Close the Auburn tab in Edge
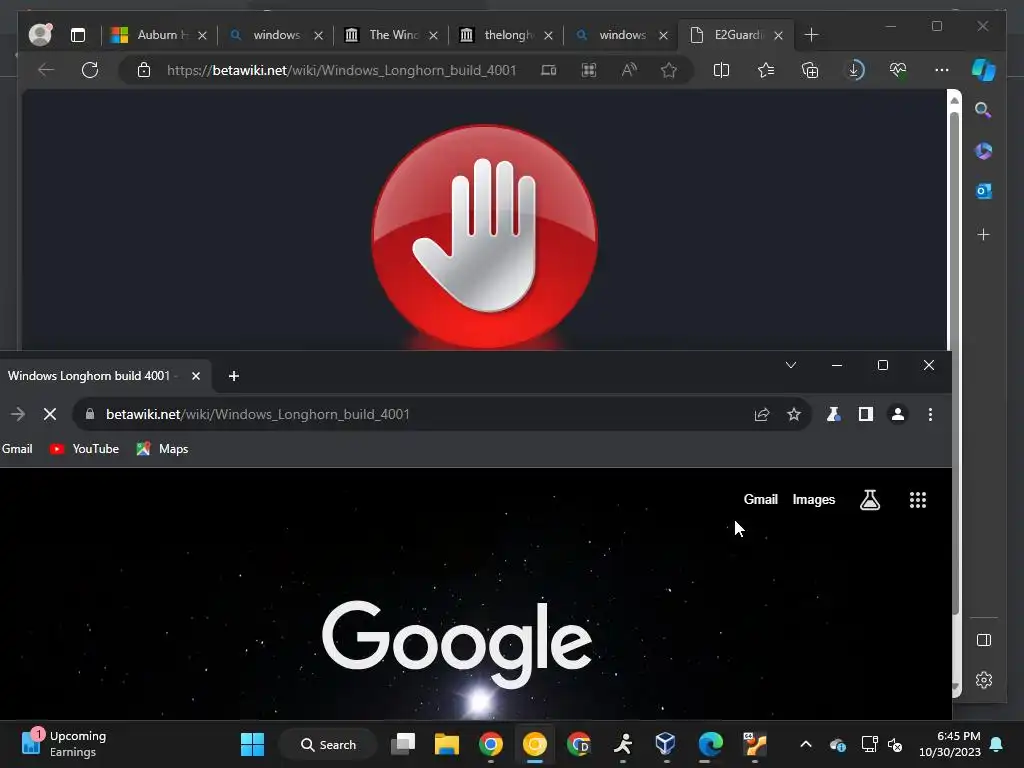 pyautogui.click(x=202, y=35)
